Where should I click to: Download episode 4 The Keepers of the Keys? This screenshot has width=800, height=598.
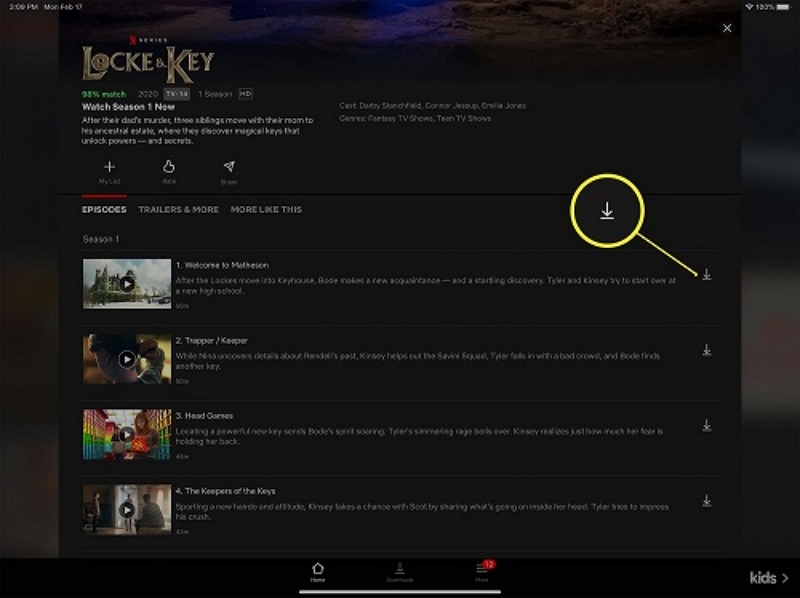pyautogui.click(x=707, y=500)
